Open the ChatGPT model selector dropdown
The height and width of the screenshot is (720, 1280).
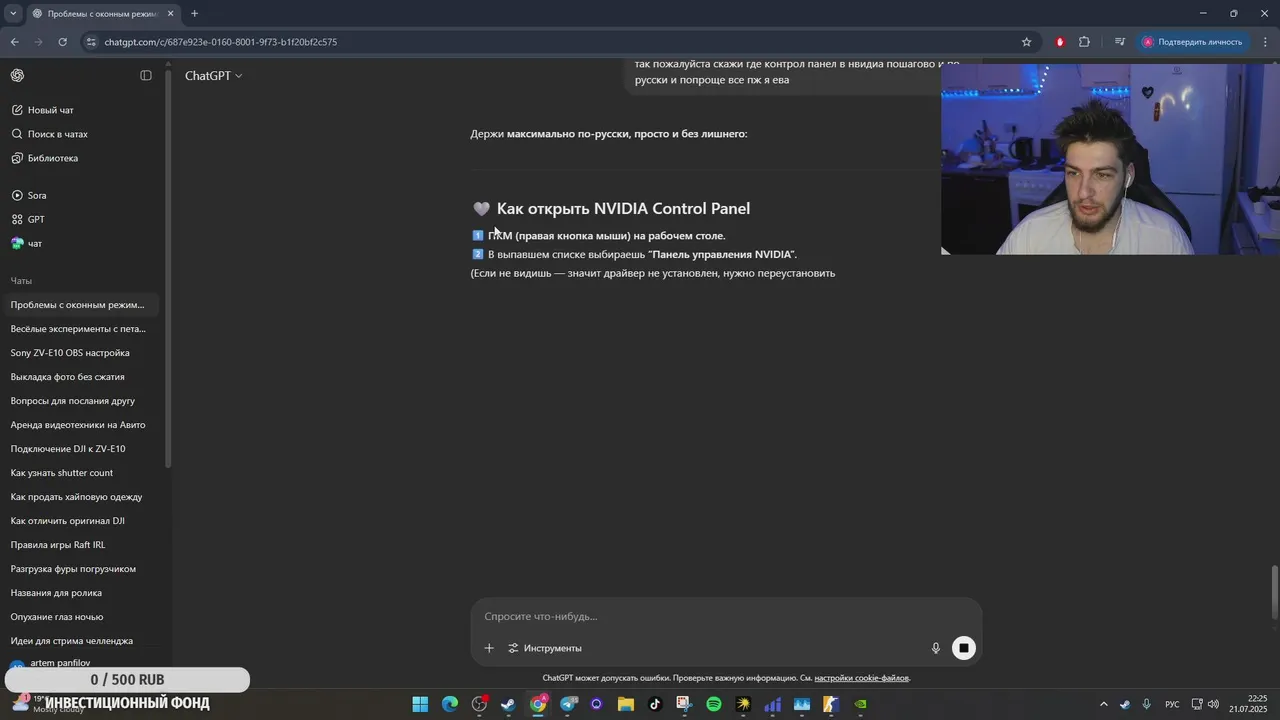[x=213, y=76]
